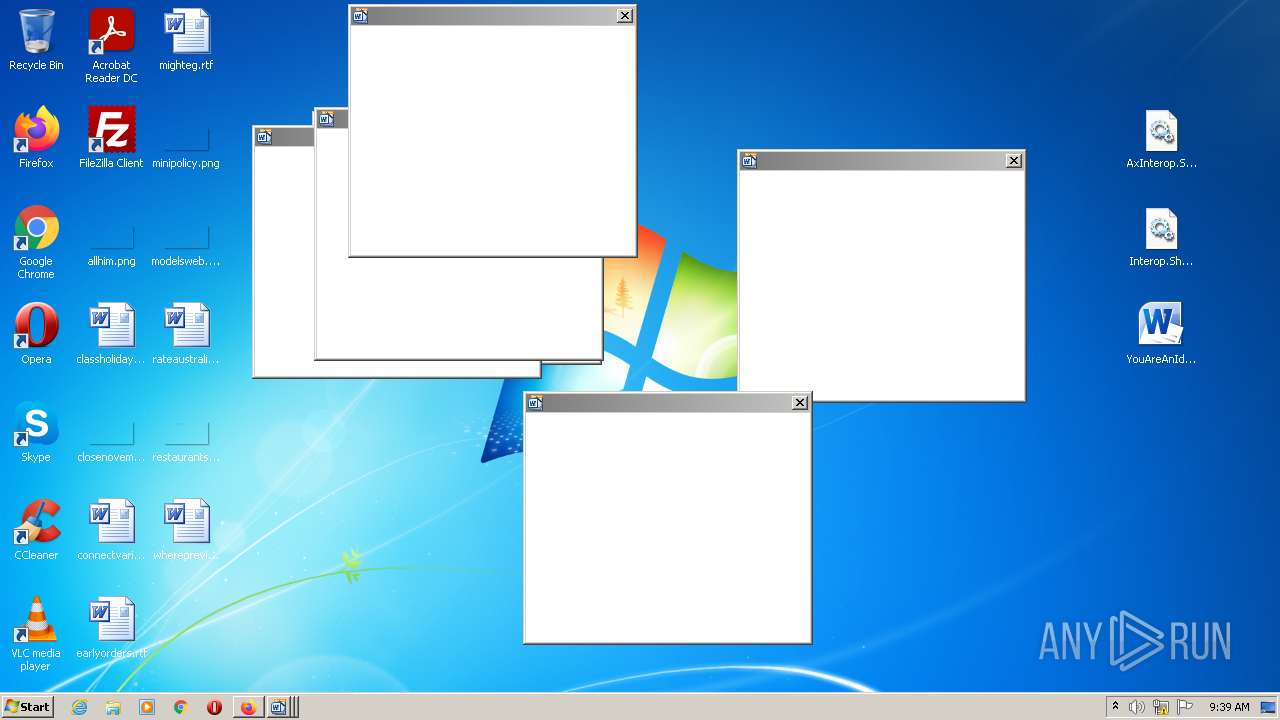
Task: Select the restaurants file icon
Action: tap(186, 432)
